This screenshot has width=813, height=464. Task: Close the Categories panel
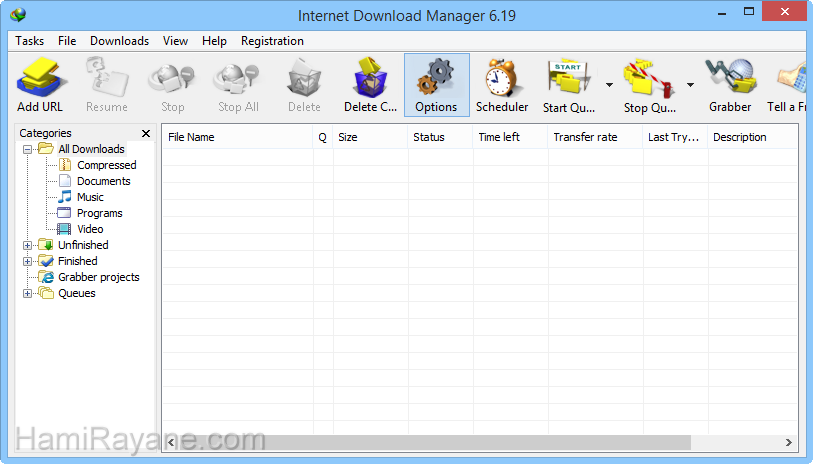pos(146,133)
